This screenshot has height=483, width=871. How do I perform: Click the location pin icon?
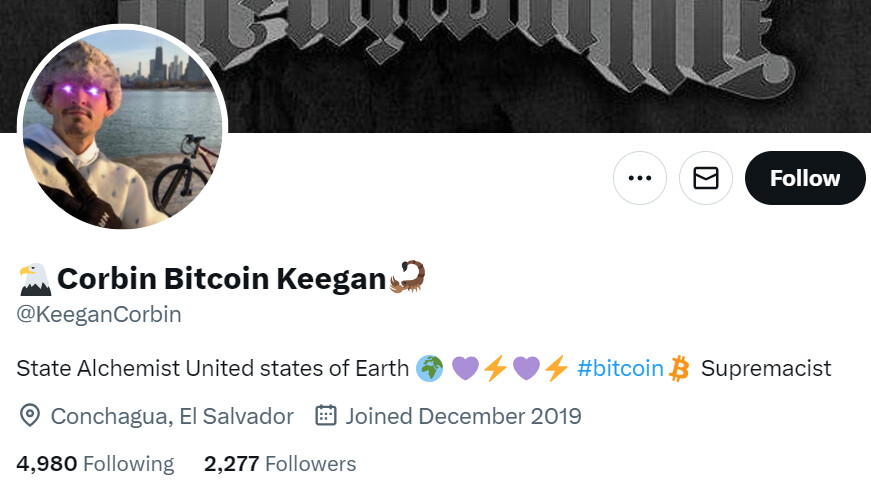[30, 416]
